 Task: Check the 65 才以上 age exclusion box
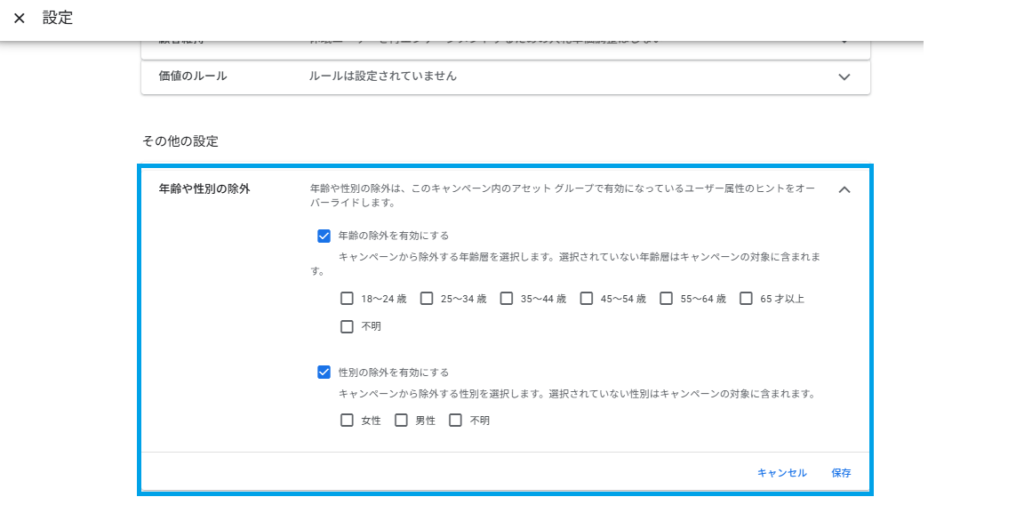[746, 298]
